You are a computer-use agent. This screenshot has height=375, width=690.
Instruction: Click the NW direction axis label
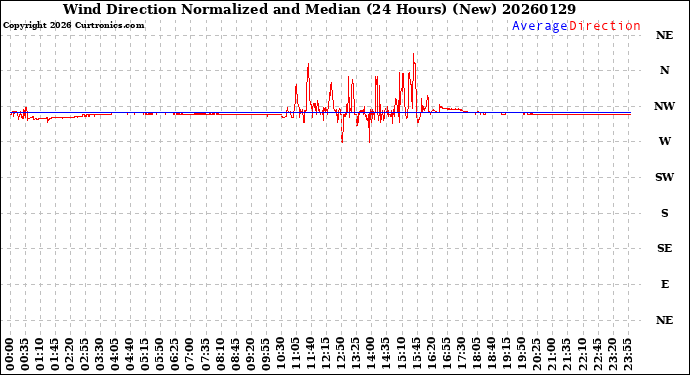click(x=664, y=106)
